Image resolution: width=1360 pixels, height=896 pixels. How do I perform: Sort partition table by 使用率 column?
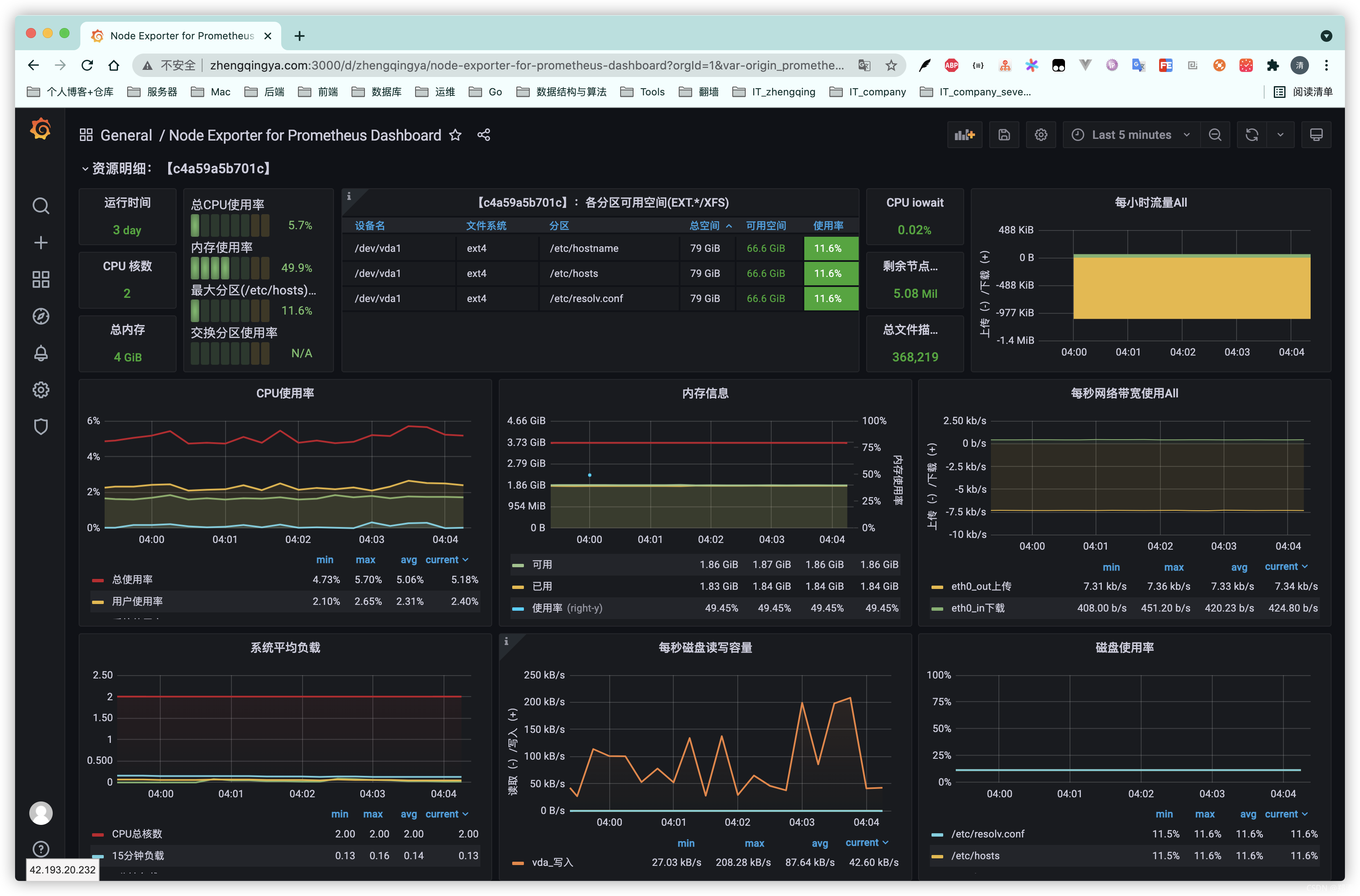828,226
